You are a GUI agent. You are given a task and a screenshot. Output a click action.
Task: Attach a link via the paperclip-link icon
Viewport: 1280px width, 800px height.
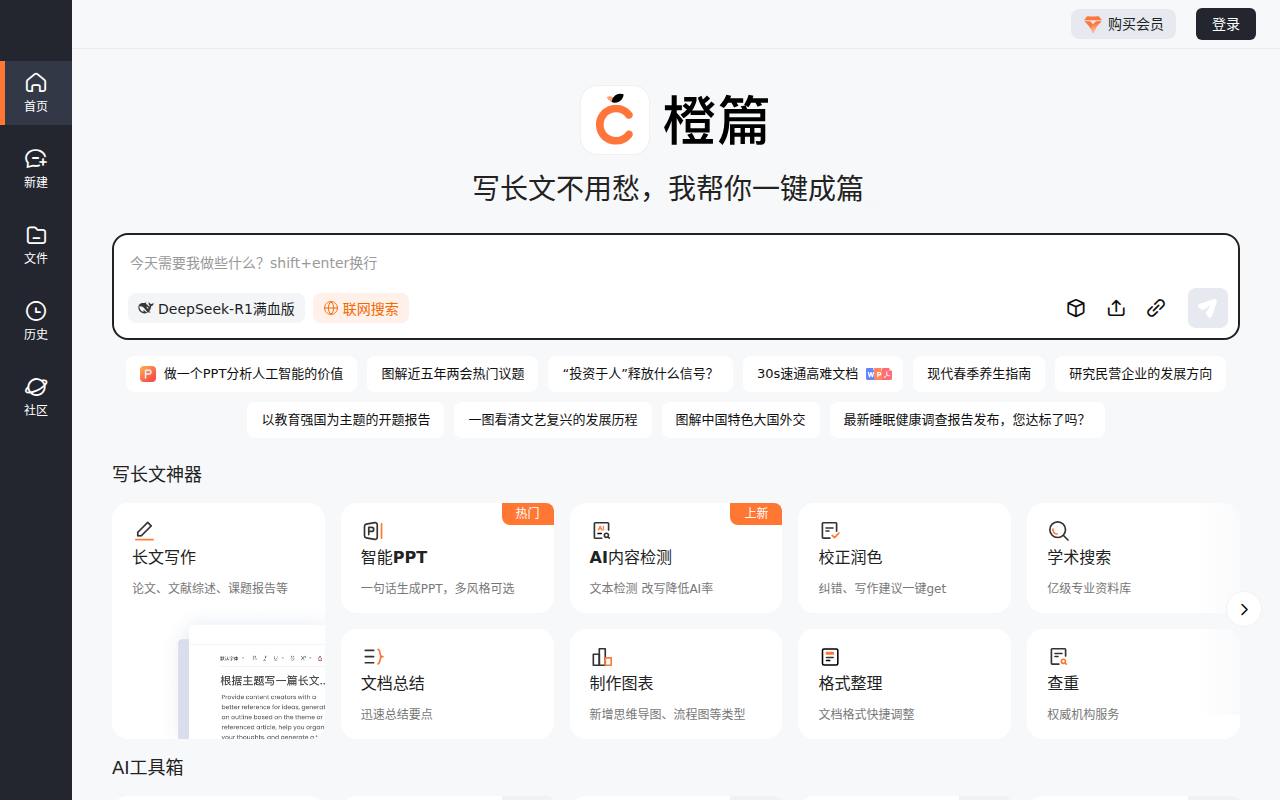pos(1156,308)
